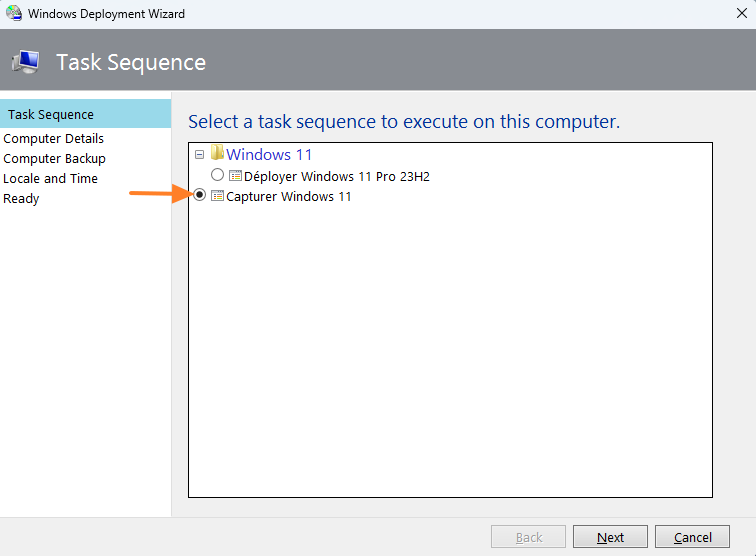The width and height of the screenshot is (756, 556).
Task: Click the Déployer Windows 11 Pro task icon
Action: click(x=235, y=176)
